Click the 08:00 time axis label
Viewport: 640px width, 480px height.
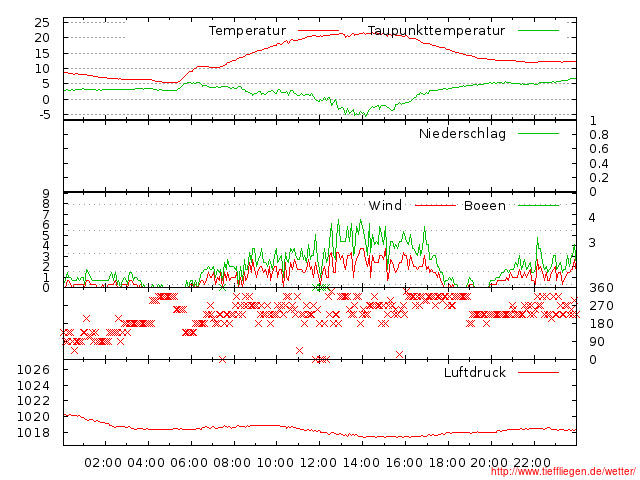[x=232, y=463]
